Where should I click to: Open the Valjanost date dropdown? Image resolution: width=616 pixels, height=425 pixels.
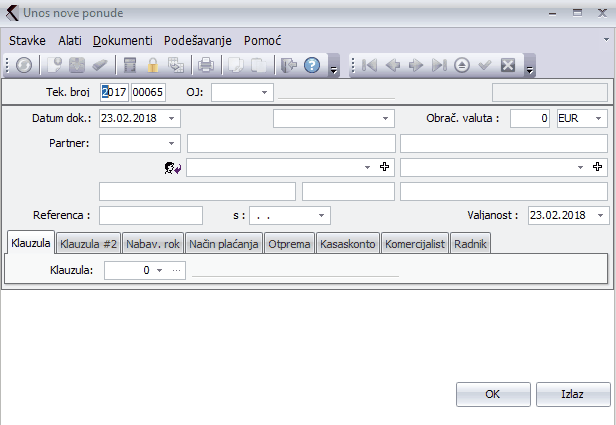click(x=600, y=215)
